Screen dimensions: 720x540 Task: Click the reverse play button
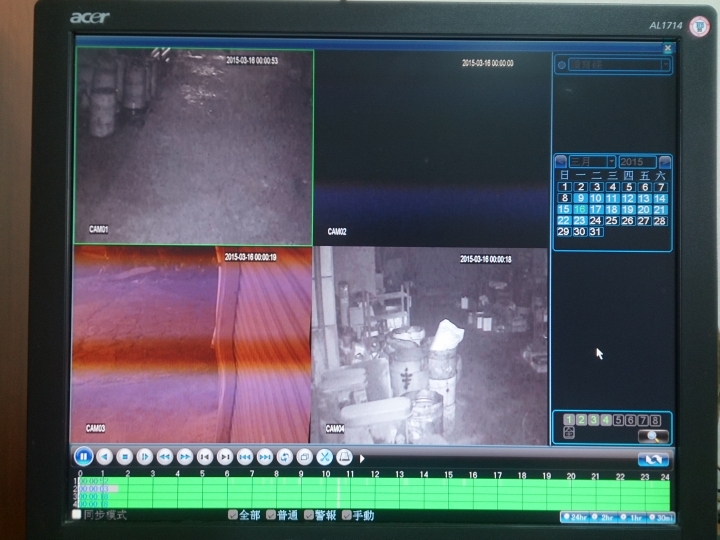point(104,457)
